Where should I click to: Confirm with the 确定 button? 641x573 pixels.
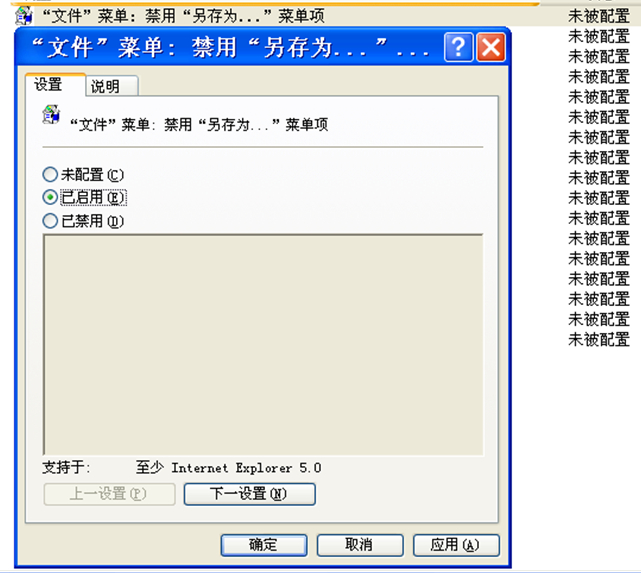[264, 545]
